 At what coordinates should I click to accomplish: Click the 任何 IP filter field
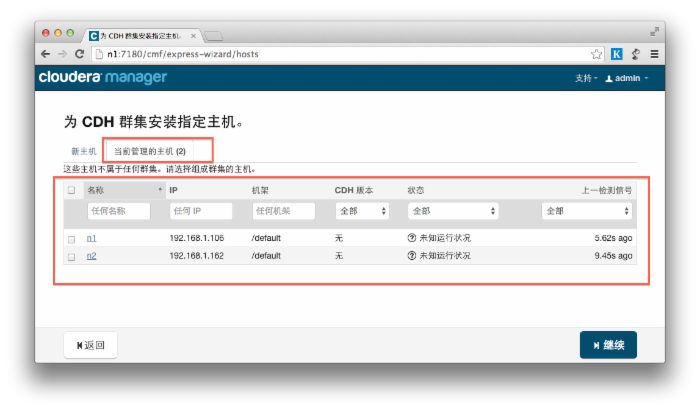(x=200, y=211)
